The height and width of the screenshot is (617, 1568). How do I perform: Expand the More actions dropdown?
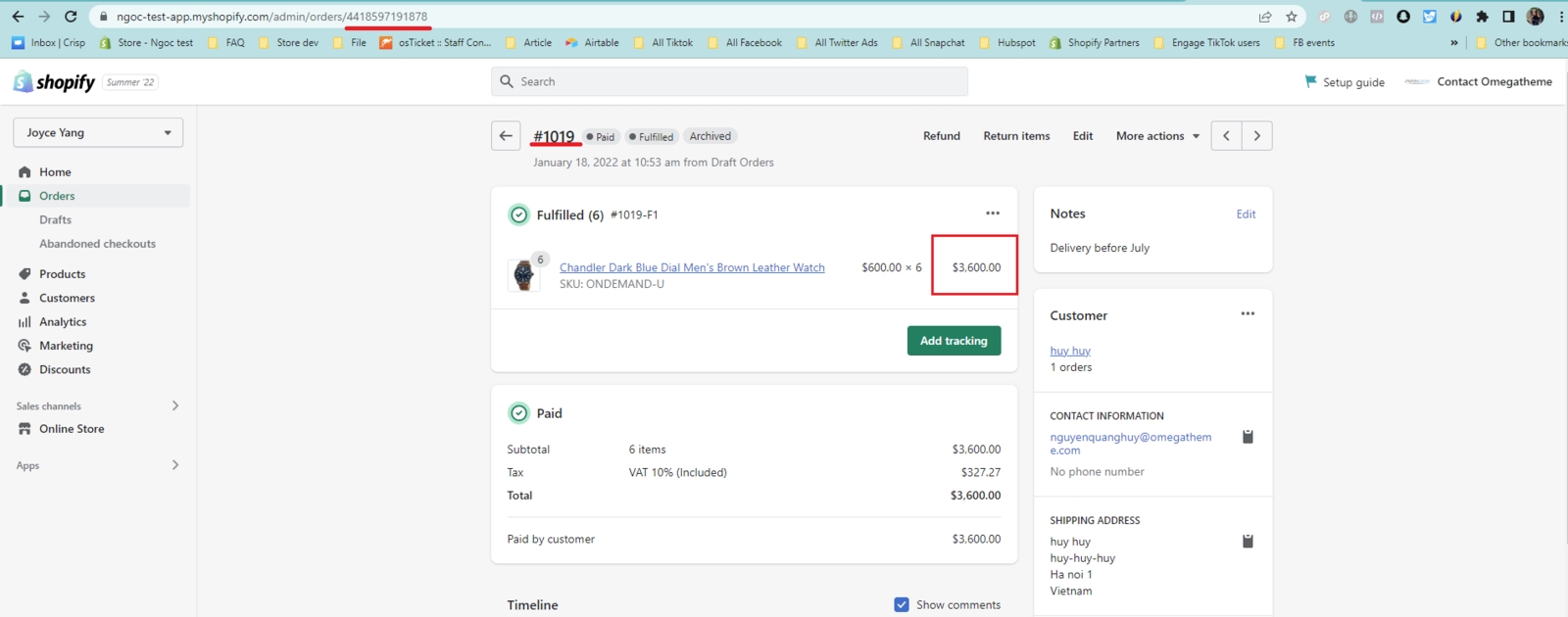(x=1157, y=136)
